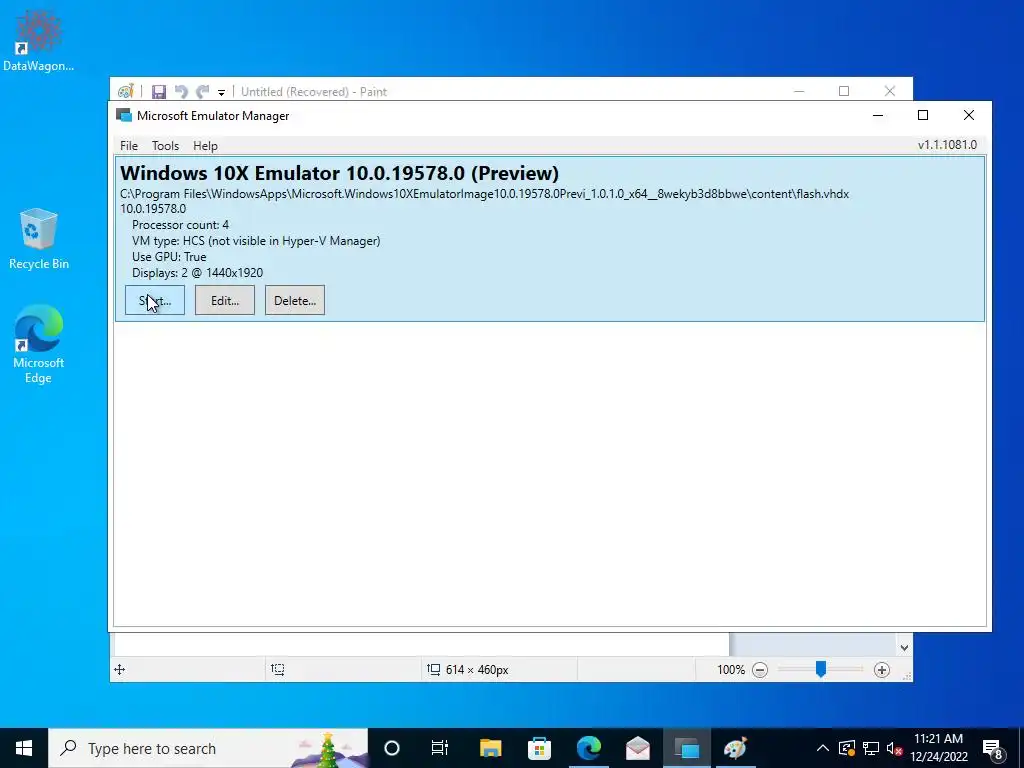
Task: Click the cursor position icon in Paint status bar
Action: click(120, 669)
